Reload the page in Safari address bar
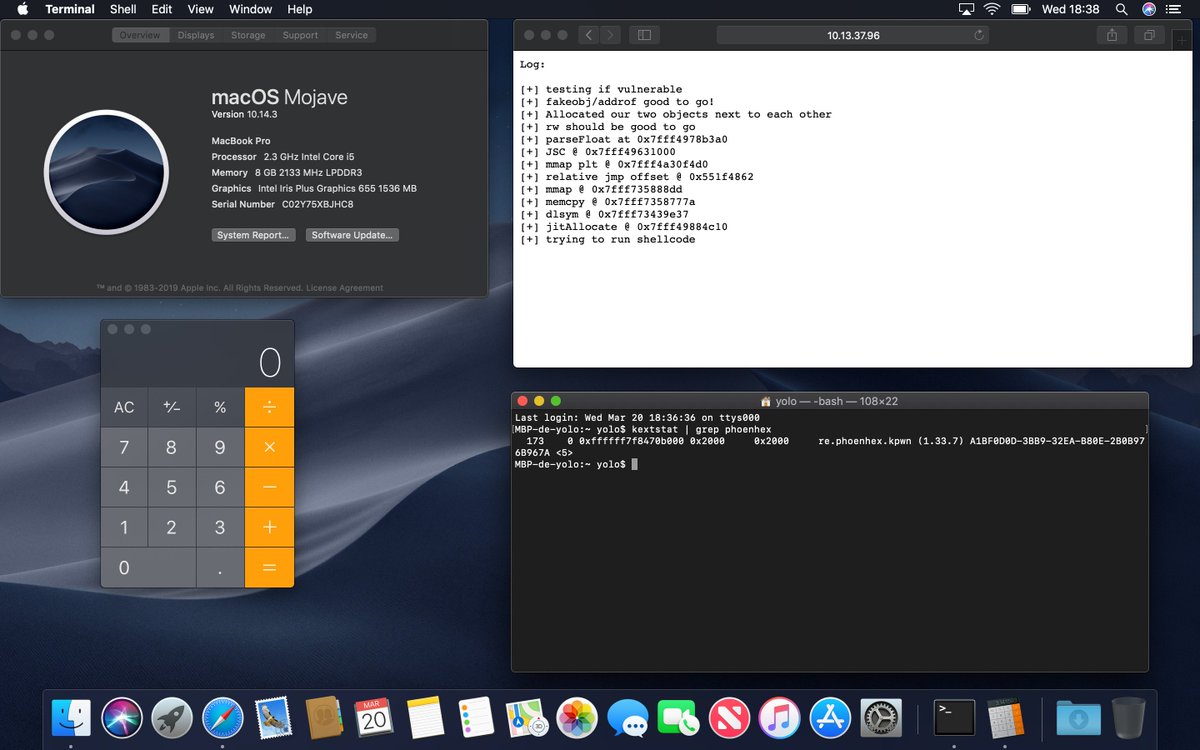The height and width of the screenshot is (750, 1200). 979,35
